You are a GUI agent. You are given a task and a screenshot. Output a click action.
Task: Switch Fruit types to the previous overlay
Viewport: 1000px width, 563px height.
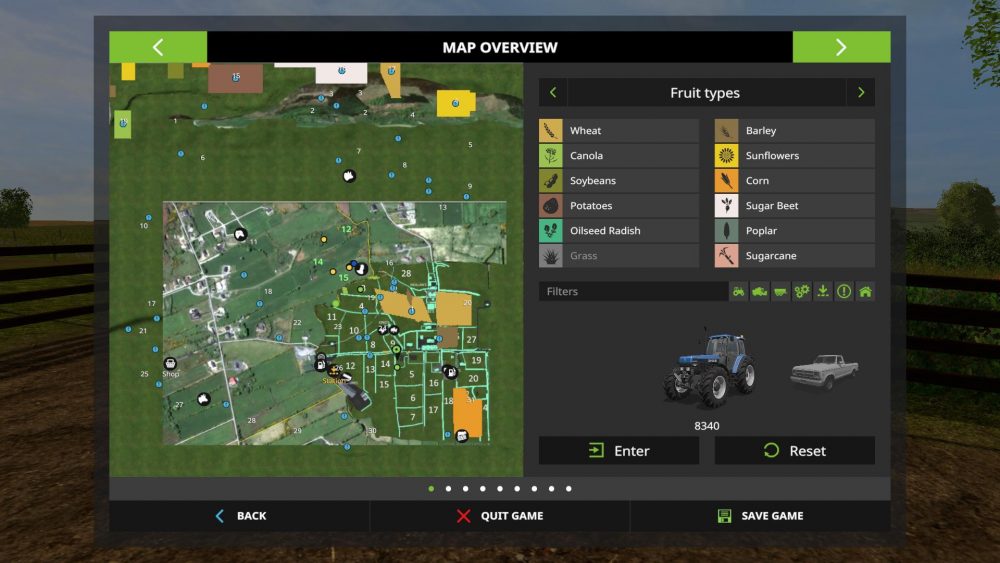pyautogui.click(x=553, y=92)
